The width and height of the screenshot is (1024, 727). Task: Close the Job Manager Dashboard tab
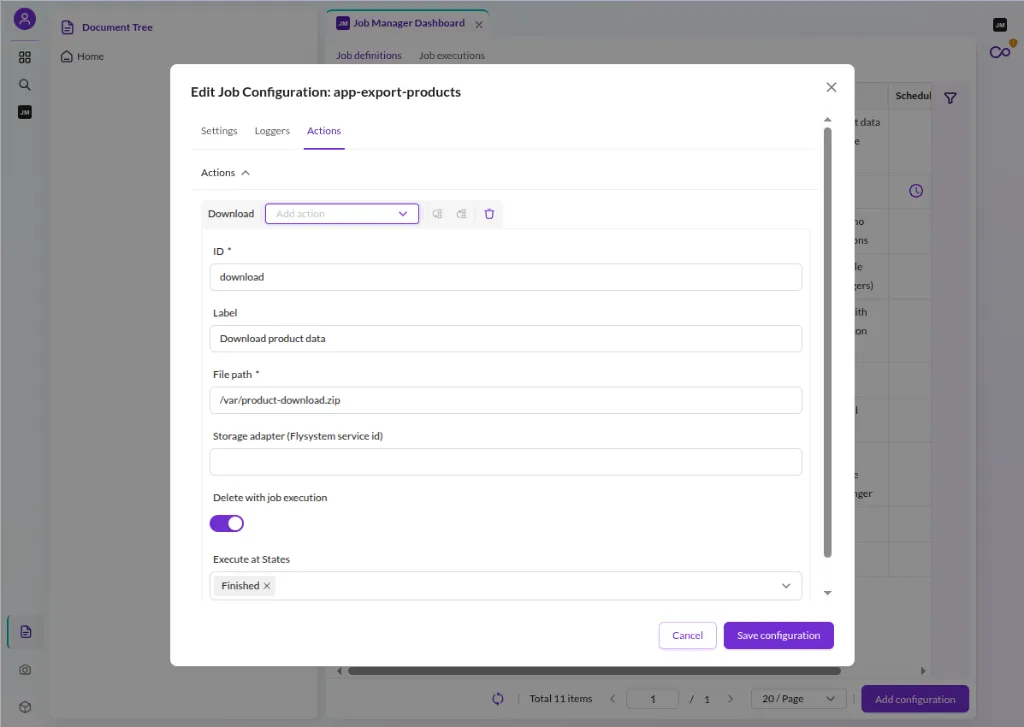tap(479, 24)
